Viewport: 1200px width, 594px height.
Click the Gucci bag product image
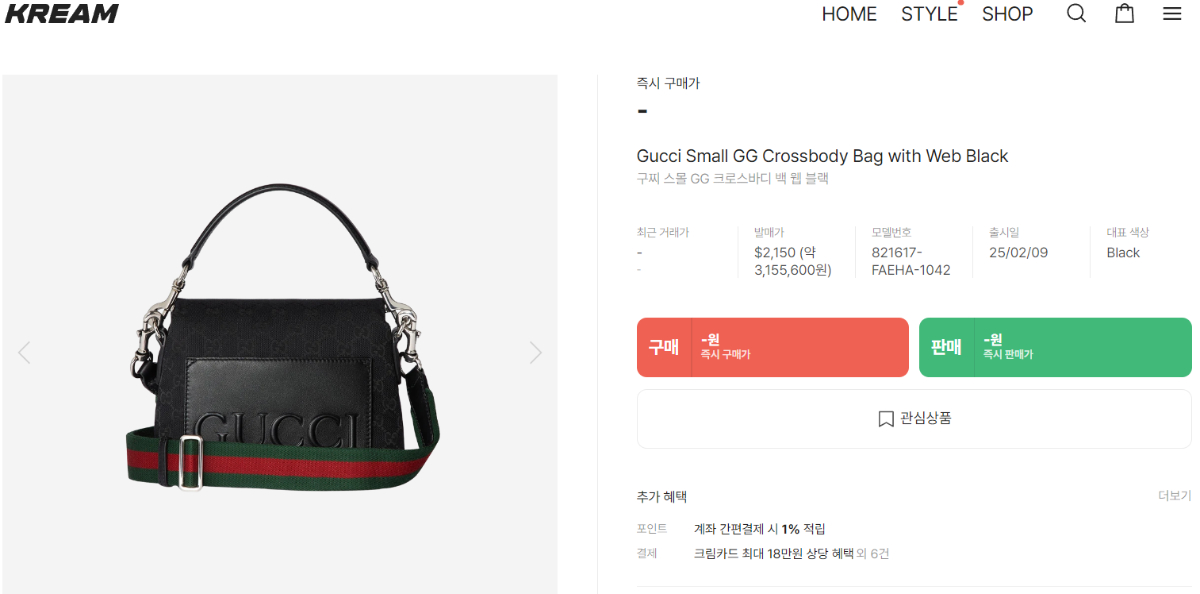[x=280, y=335]
